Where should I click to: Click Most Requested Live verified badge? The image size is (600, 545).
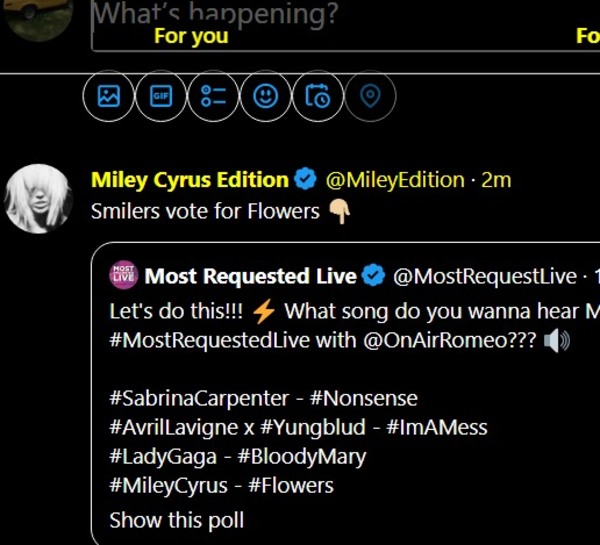[x=374, y=276]
